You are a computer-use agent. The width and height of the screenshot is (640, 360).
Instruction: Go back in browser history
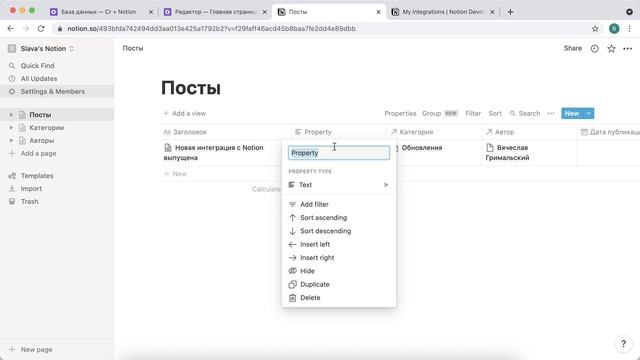pyautogui.click(x=11, y=29)
